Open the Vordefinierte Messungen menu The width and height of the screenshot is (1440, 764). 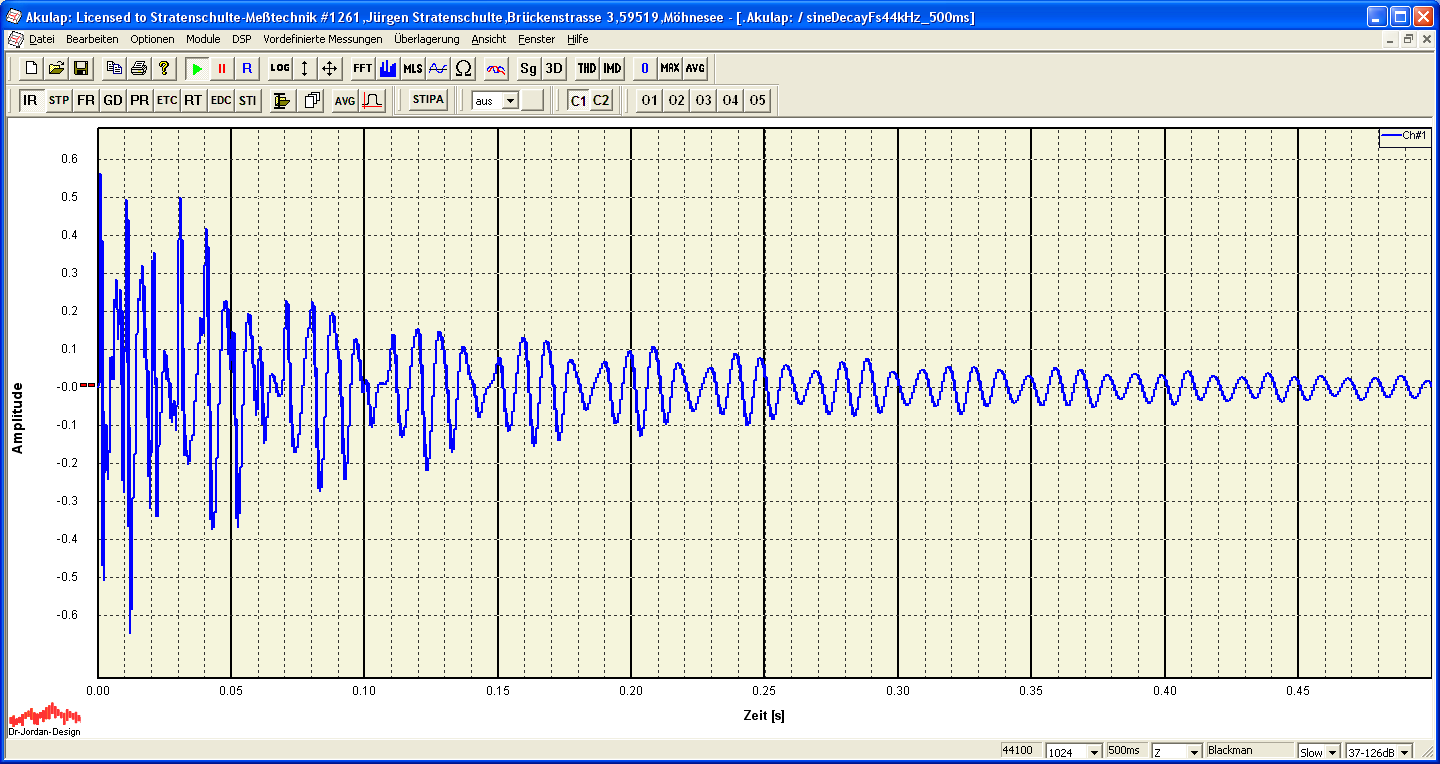click(x=323, y=39)
